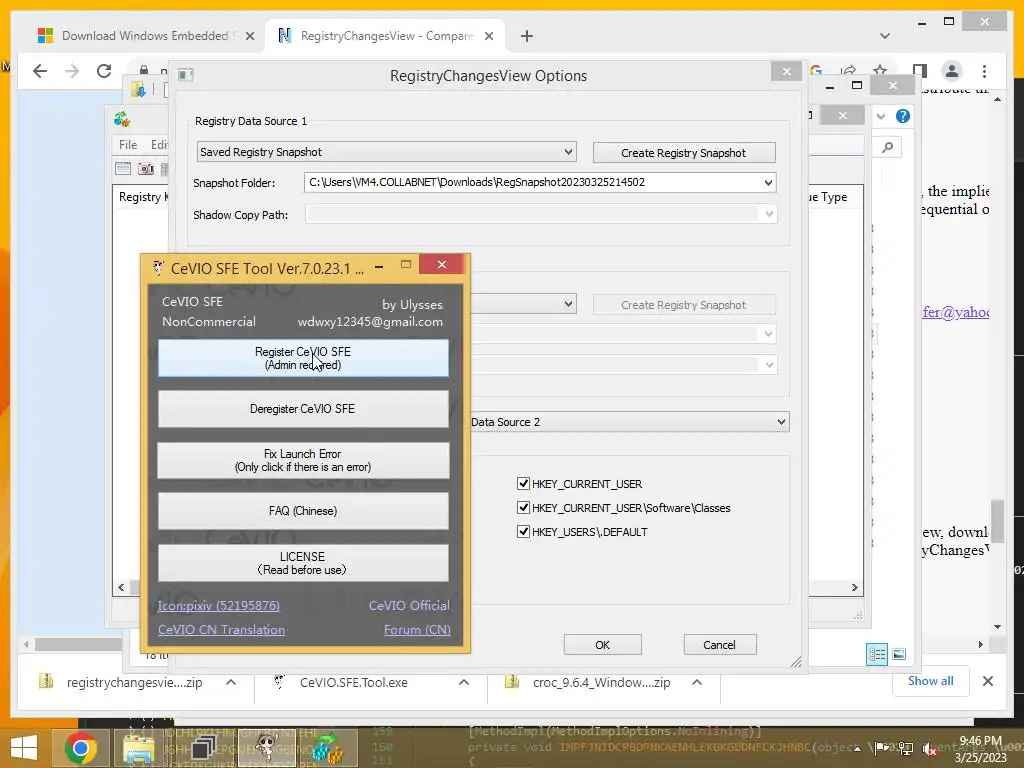Viewport: 1024px width, 768px height.
Task: Uncheck HKEY_CURRENT_USER\Software\Classes checkbox
Action: point(523,507)
